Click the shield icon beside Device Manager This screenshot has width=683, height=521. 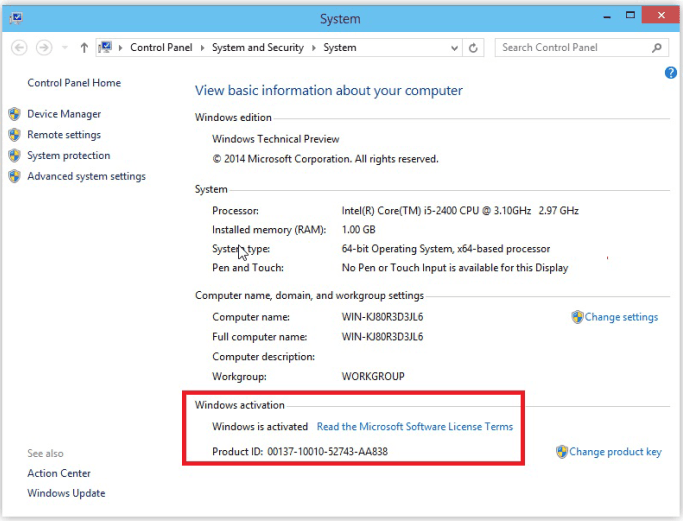14,114
